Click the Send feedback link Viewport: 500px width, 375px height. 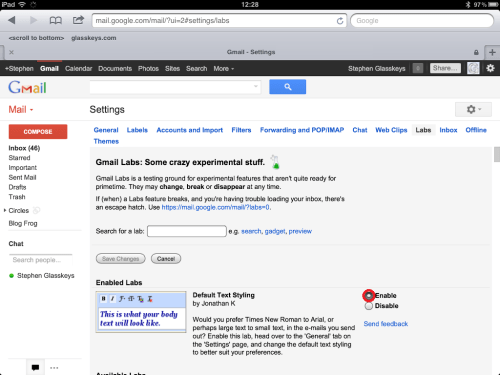[x=386, y=324]
